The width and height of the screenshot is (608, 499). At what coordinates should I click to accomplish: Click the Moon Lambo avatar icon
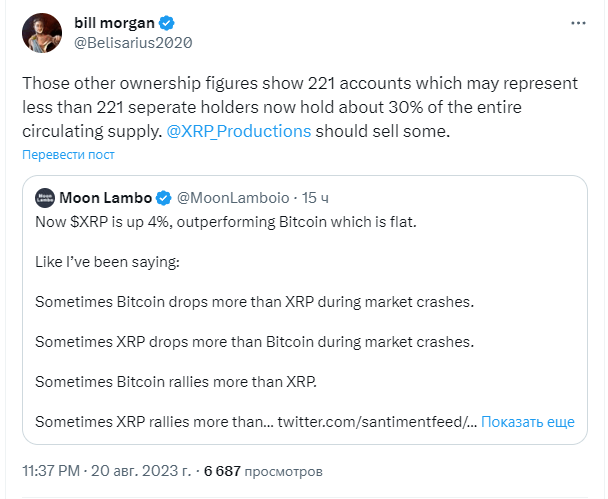tap(45, 198)
